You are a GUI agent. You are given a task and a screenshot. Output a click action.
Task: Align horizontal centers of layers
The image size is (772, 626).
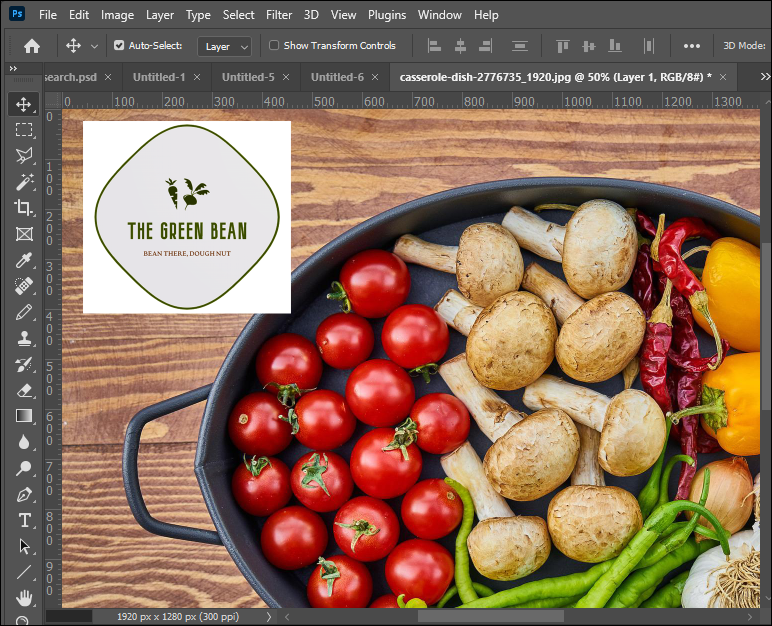[460, 46]
